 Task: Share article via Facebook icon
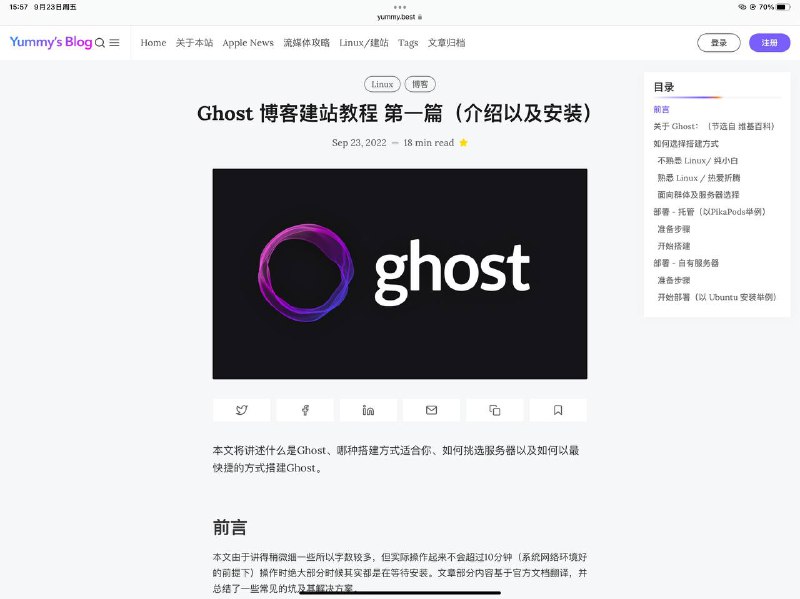(x=305, y=410)
